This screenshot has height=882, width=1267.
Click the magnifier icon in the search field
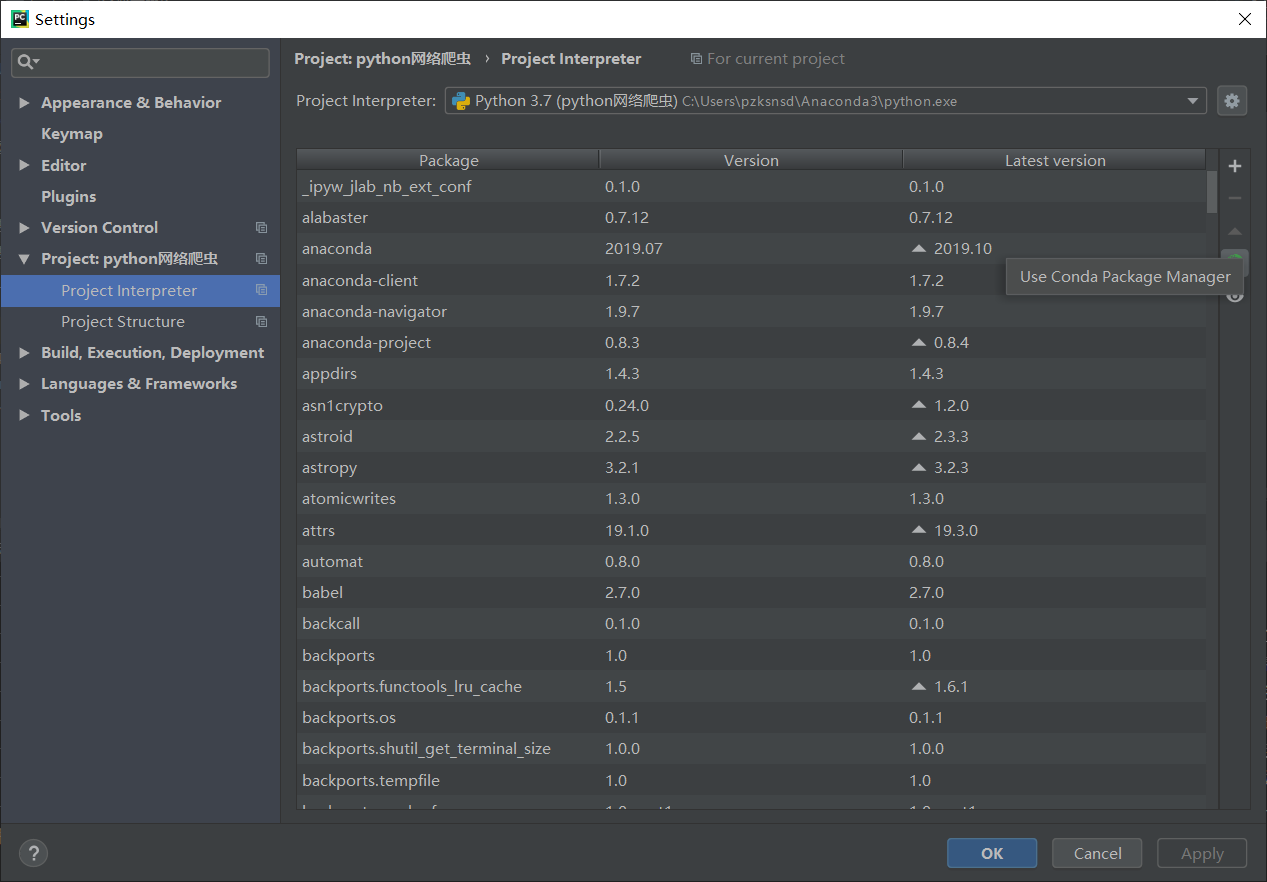pyautogui.click(x=28, y=62)
